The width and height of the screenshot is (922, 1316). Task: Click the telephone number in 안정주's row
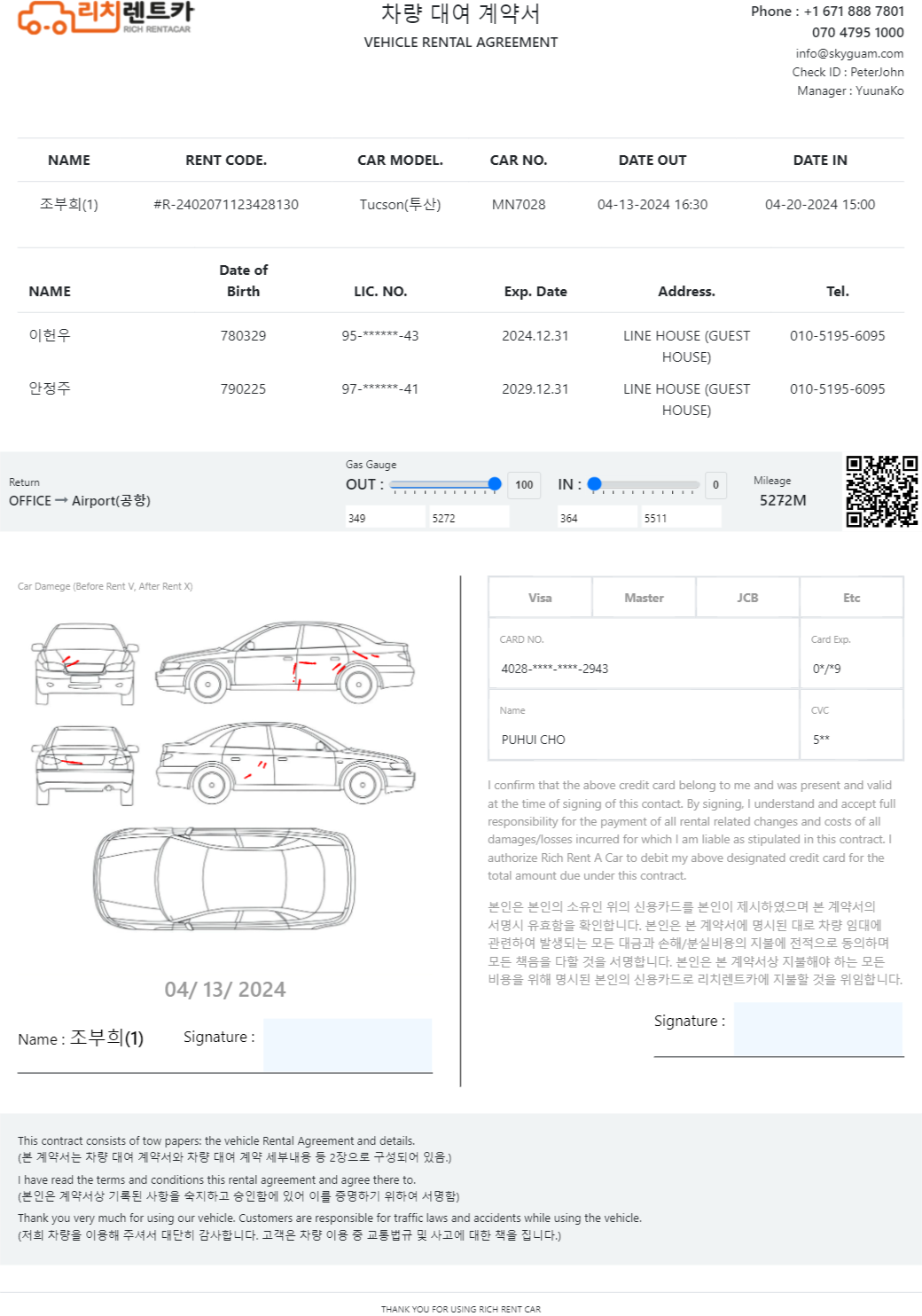tap(838, 389)
